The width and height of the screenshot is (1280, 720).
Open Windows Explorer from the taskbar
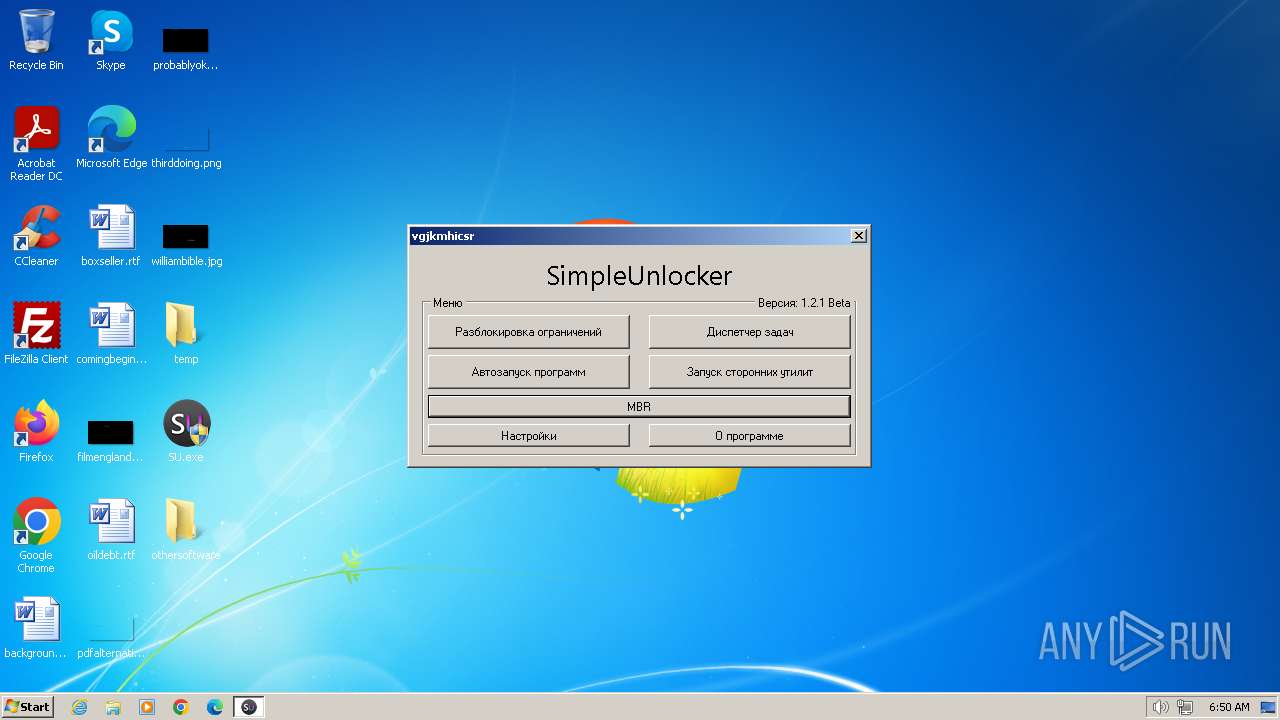(113, 707)
